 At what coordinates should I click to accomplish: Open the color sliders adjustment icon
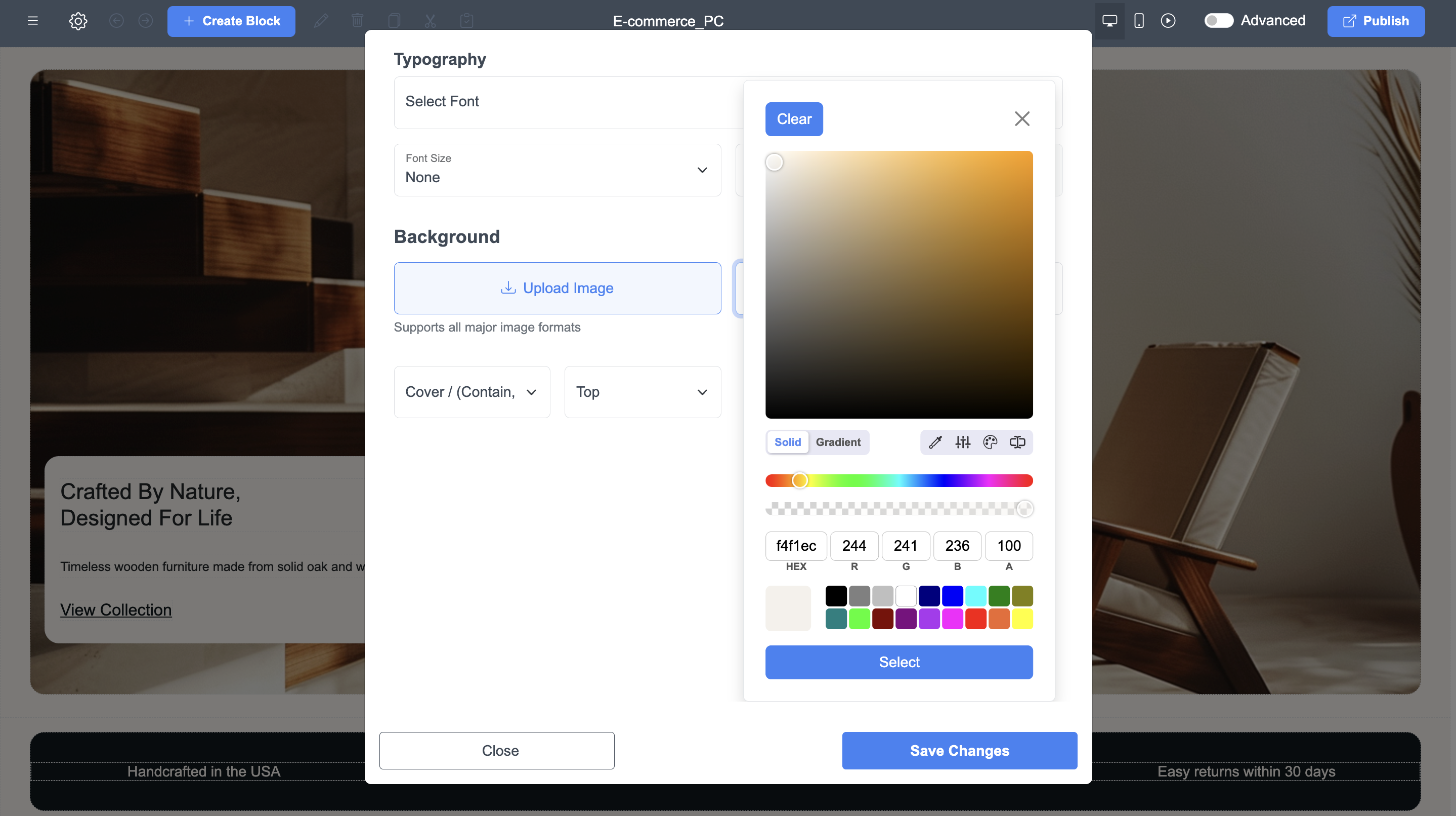(963, 442)
